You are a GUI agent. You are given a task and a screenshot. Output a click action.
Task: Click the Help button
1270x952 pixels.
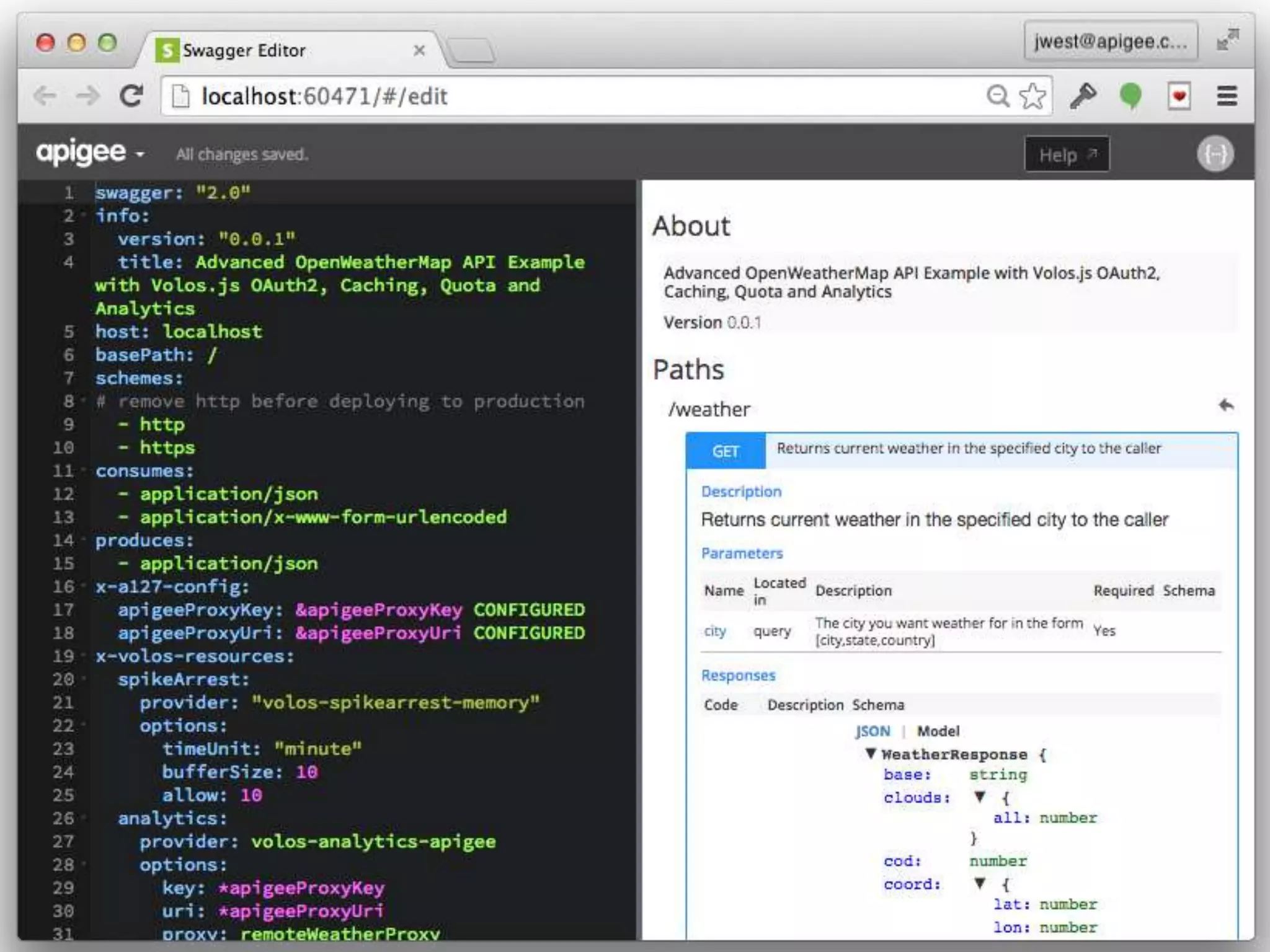[1067, 154]
